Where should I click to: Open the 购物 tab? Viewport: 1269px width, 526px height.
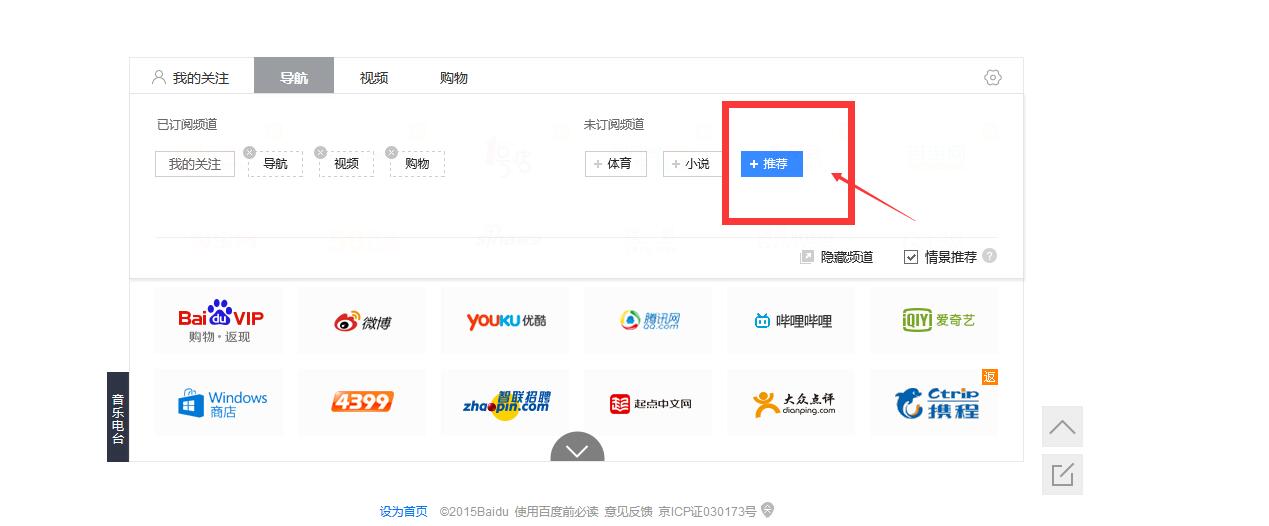tap(454, 77)
